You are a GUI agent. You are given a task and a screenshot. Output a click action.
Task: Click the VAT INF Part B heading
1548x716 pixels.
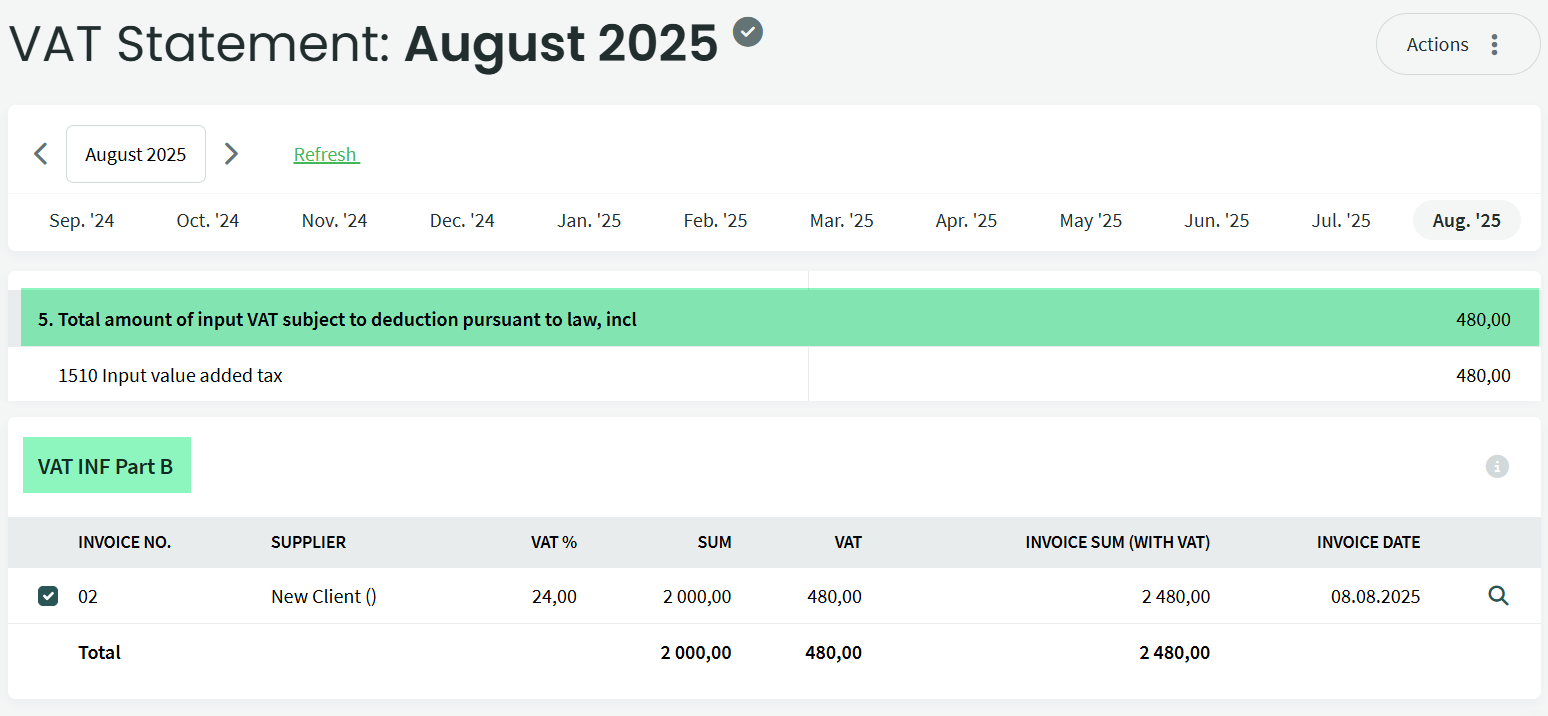coord(106,466)
